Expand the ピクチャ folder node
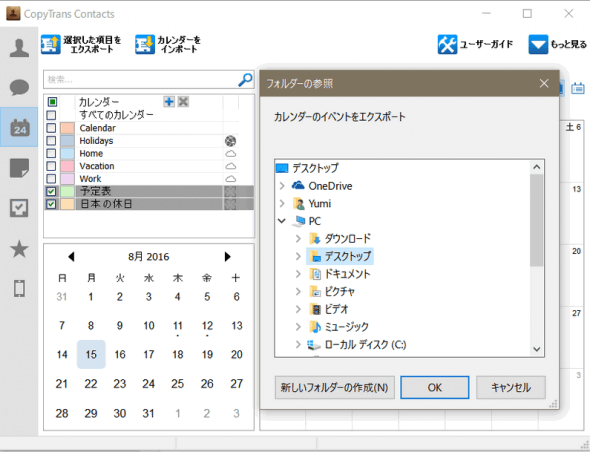Image resolution: width=590 pixels, height=452 pixels. click(x=298, y=291)
